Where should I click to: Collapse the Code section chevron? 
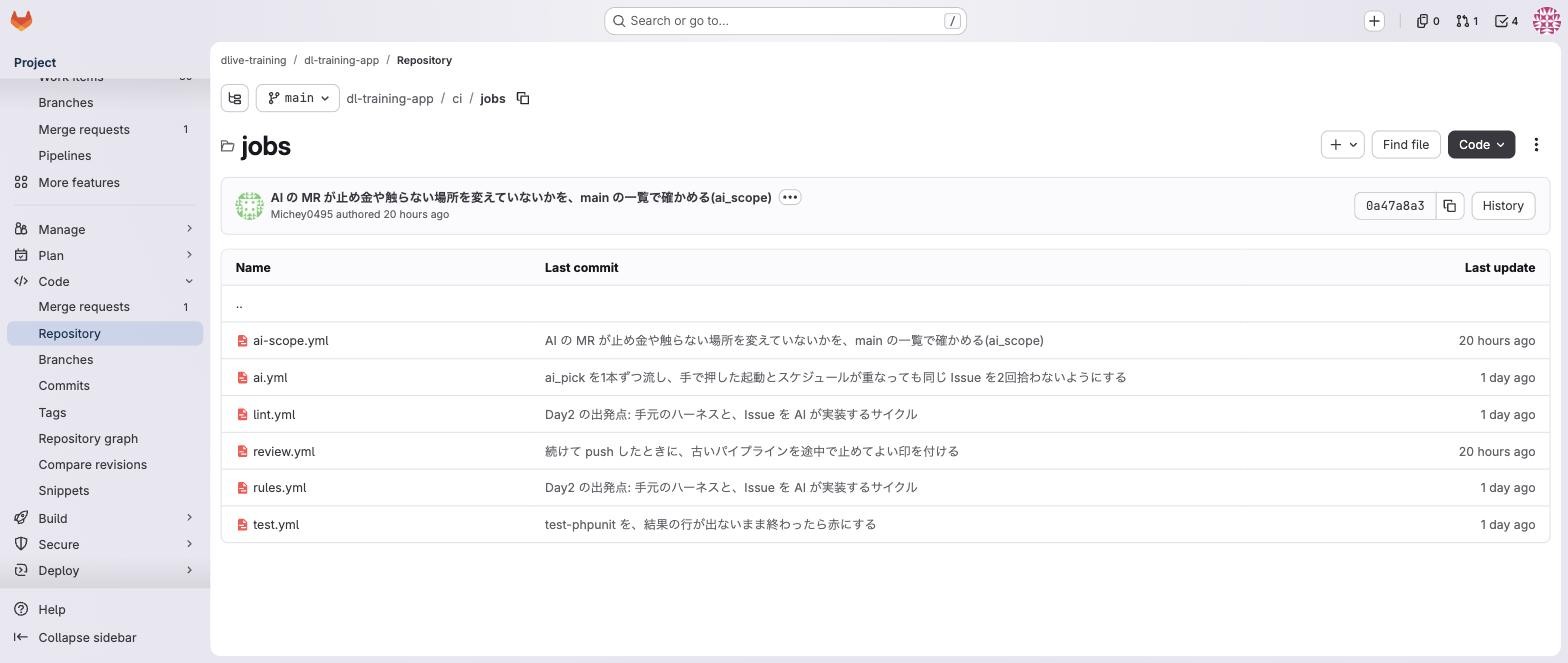pos(189,281)
